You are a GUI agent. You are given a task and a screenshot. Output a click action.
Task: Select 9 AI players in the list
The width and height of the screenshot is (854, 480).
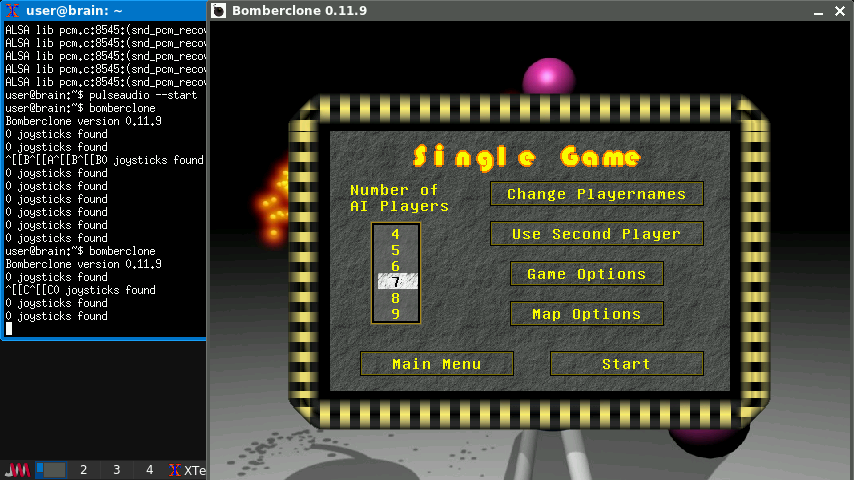[396, 314]
